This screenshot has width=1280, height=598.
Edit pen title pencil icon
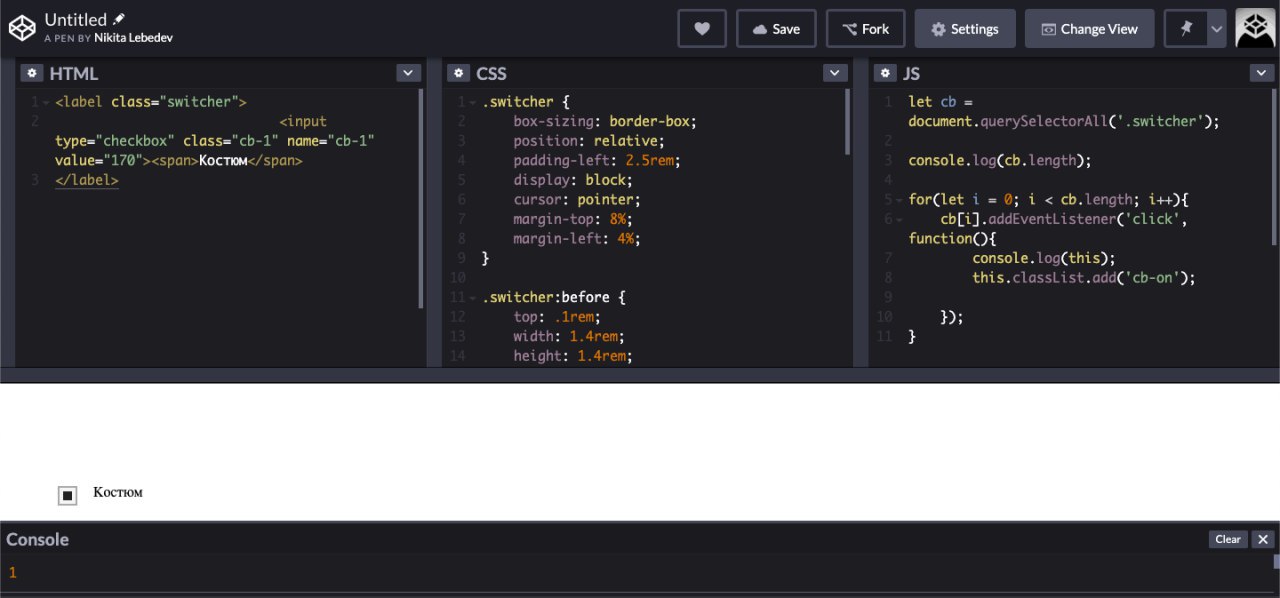click(x=119, y=19)
